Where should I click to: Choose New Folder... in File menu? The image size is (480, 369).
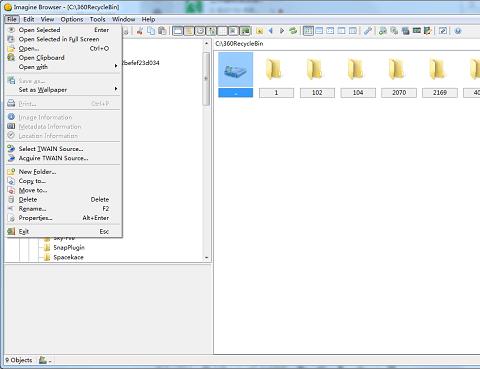point(63,172)
